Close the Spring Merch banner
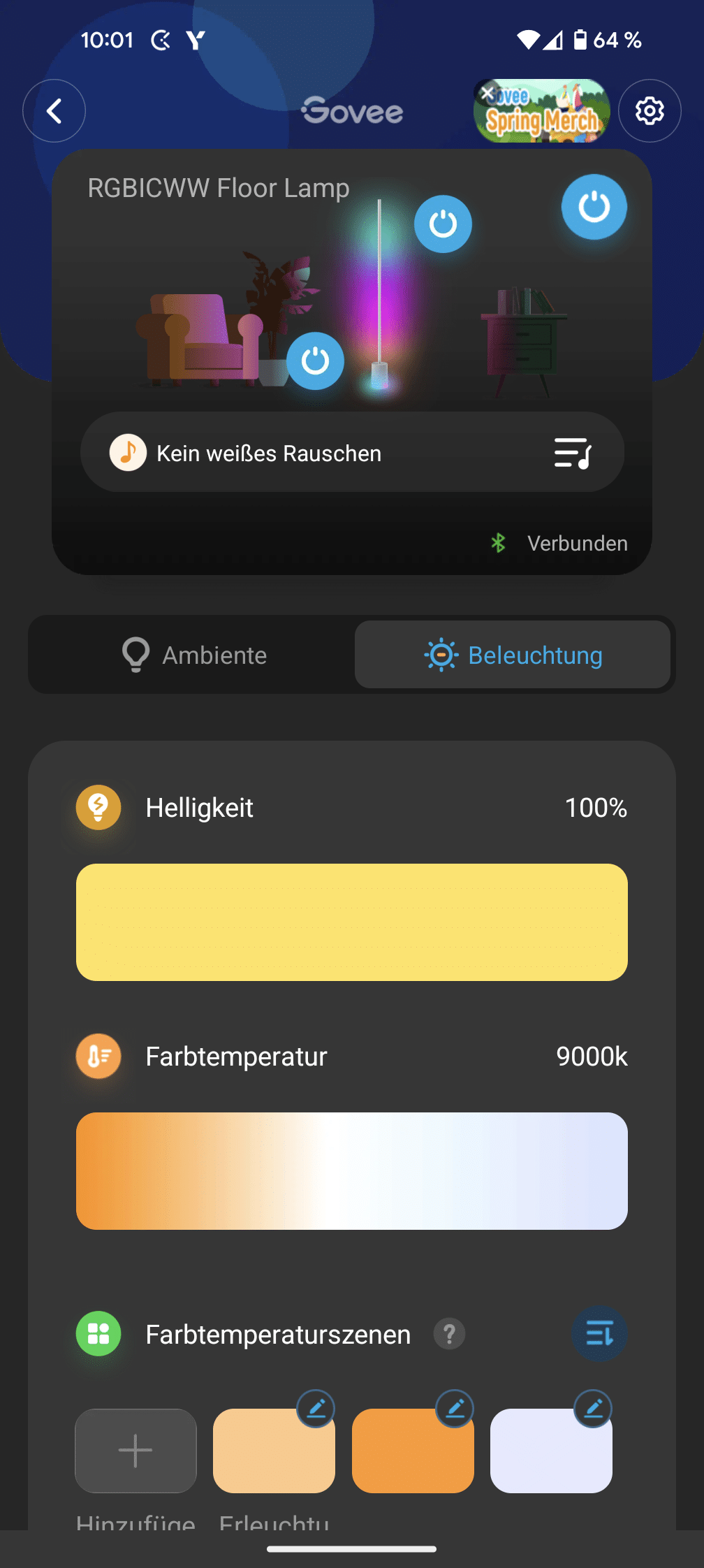Image resolution: width=704 pixels, height=1568 pixels. 487,93
